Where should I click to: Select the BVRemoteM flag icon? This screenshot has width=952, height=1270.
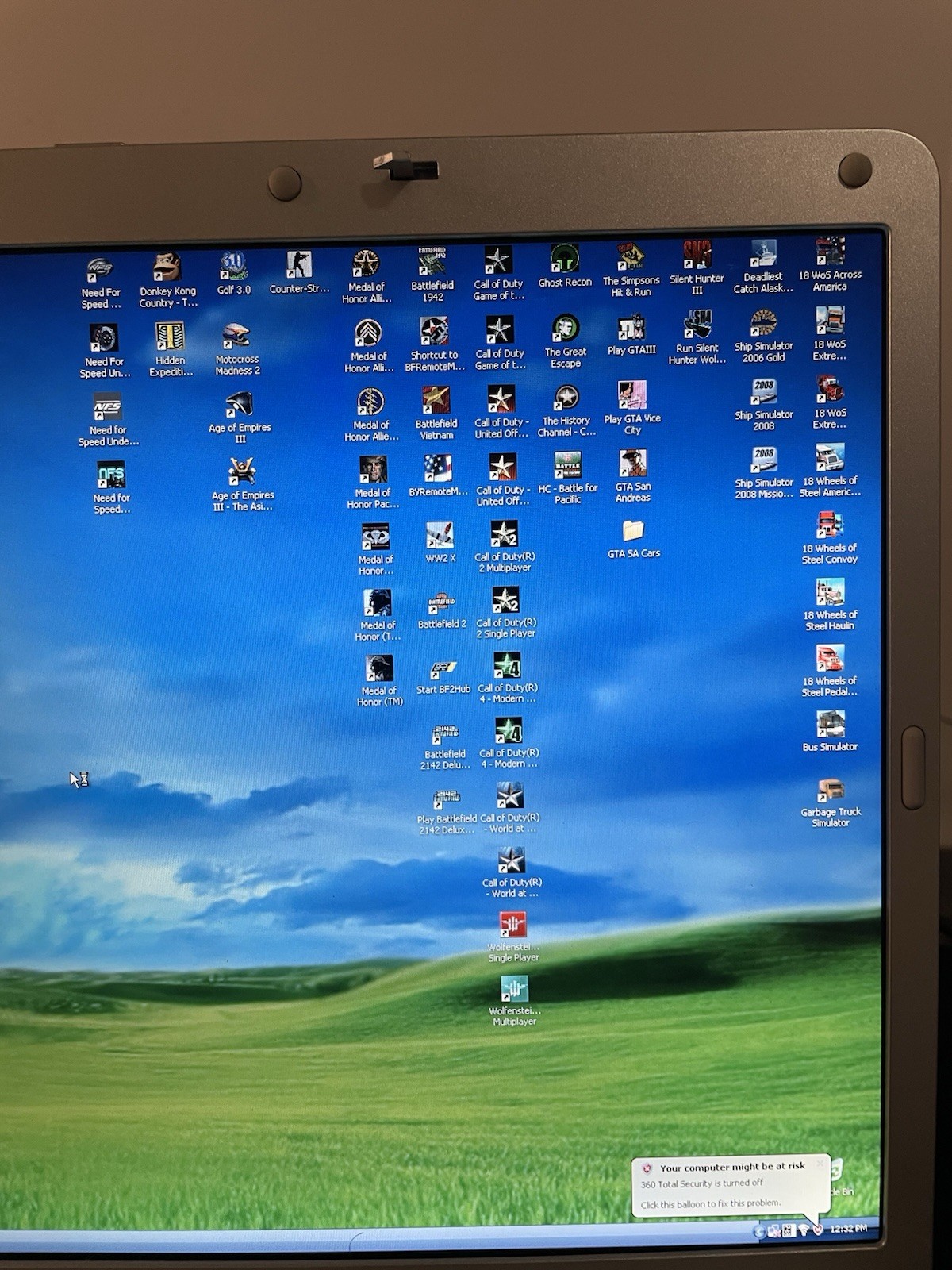pos(438,475)
